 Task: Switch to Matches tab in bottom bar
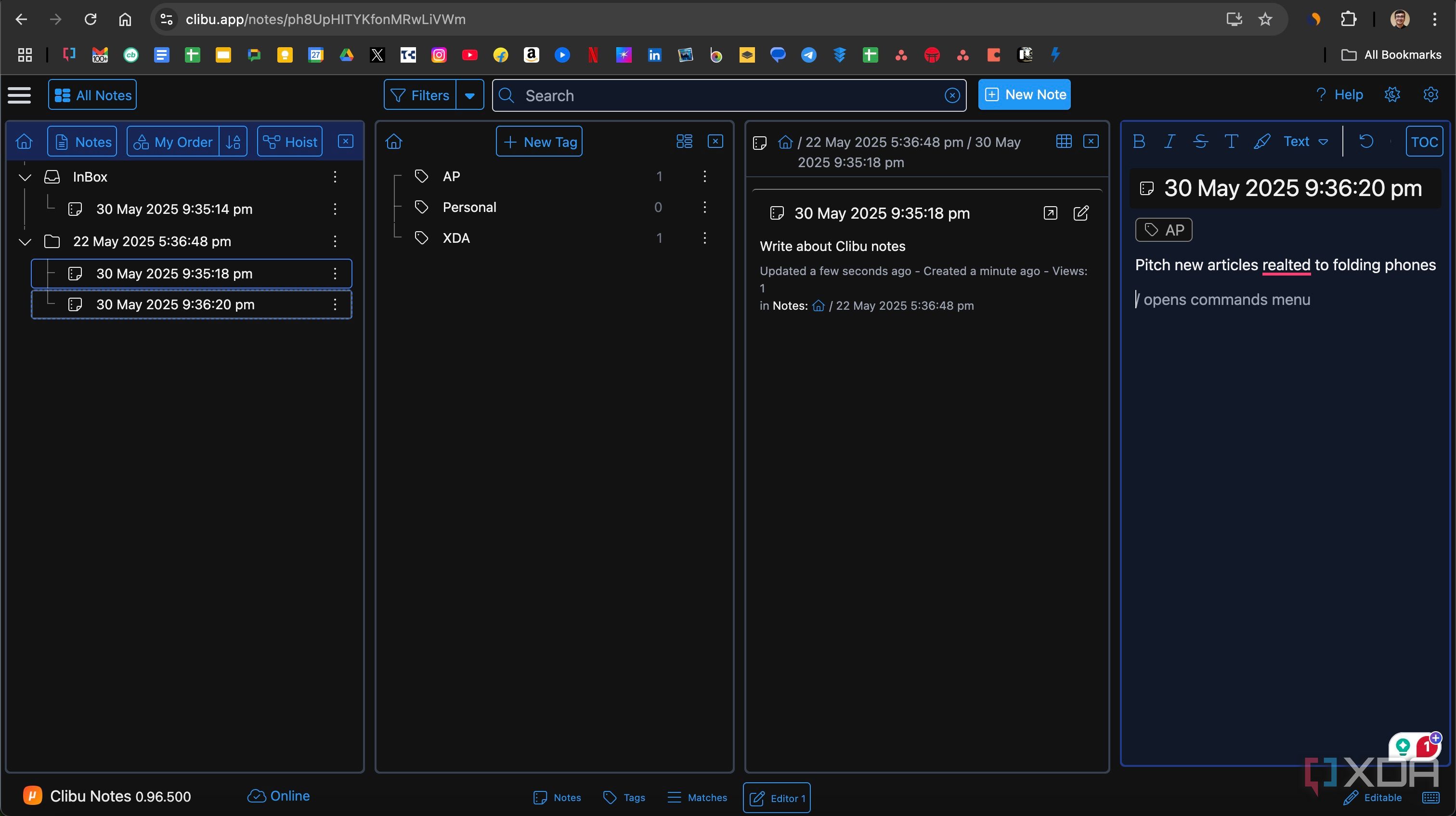697,797
